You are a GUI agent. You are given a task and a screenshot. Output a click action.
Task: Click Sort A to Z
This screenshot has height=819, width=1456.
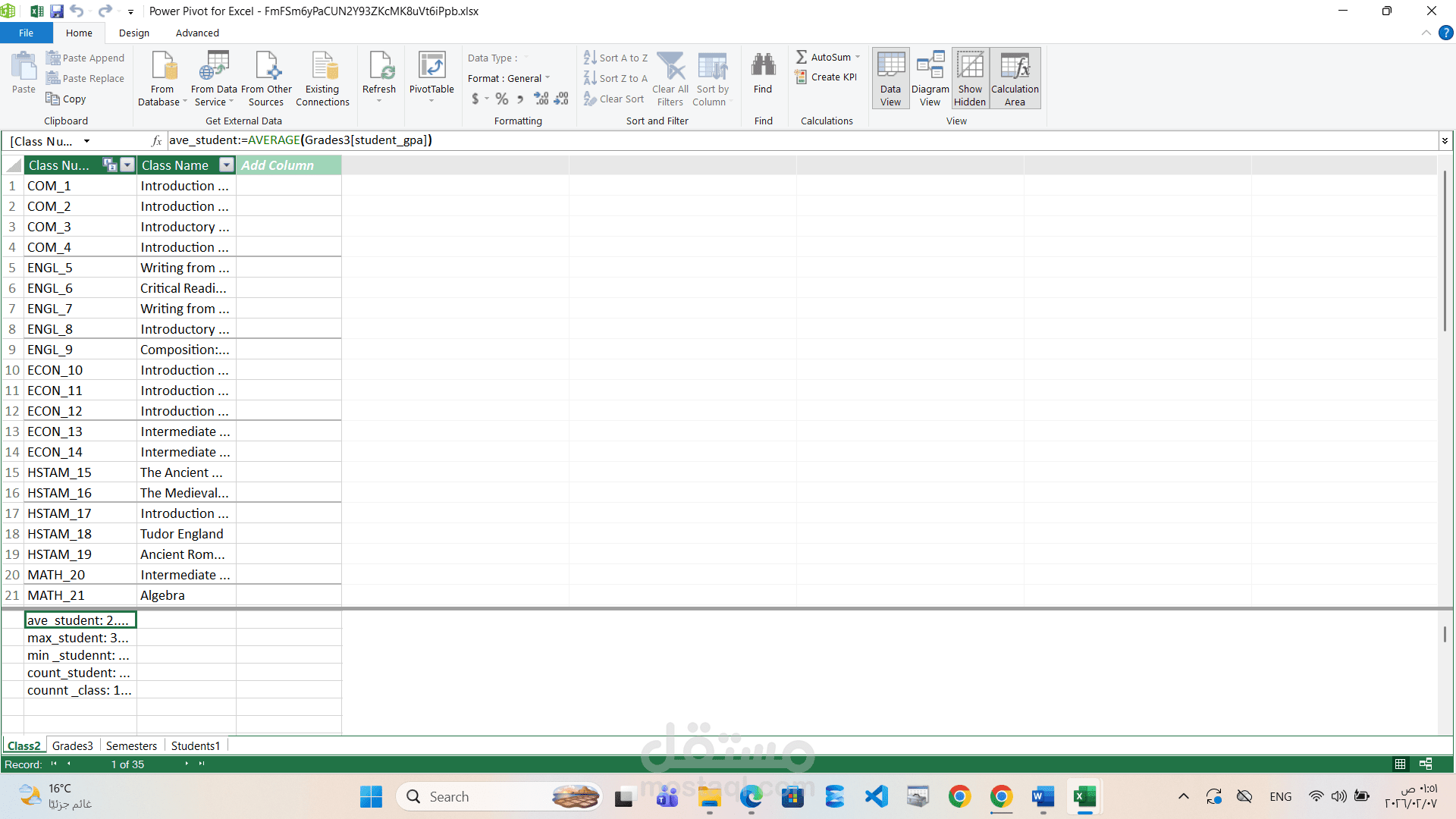pyautogui.click(x=616, y=58)
